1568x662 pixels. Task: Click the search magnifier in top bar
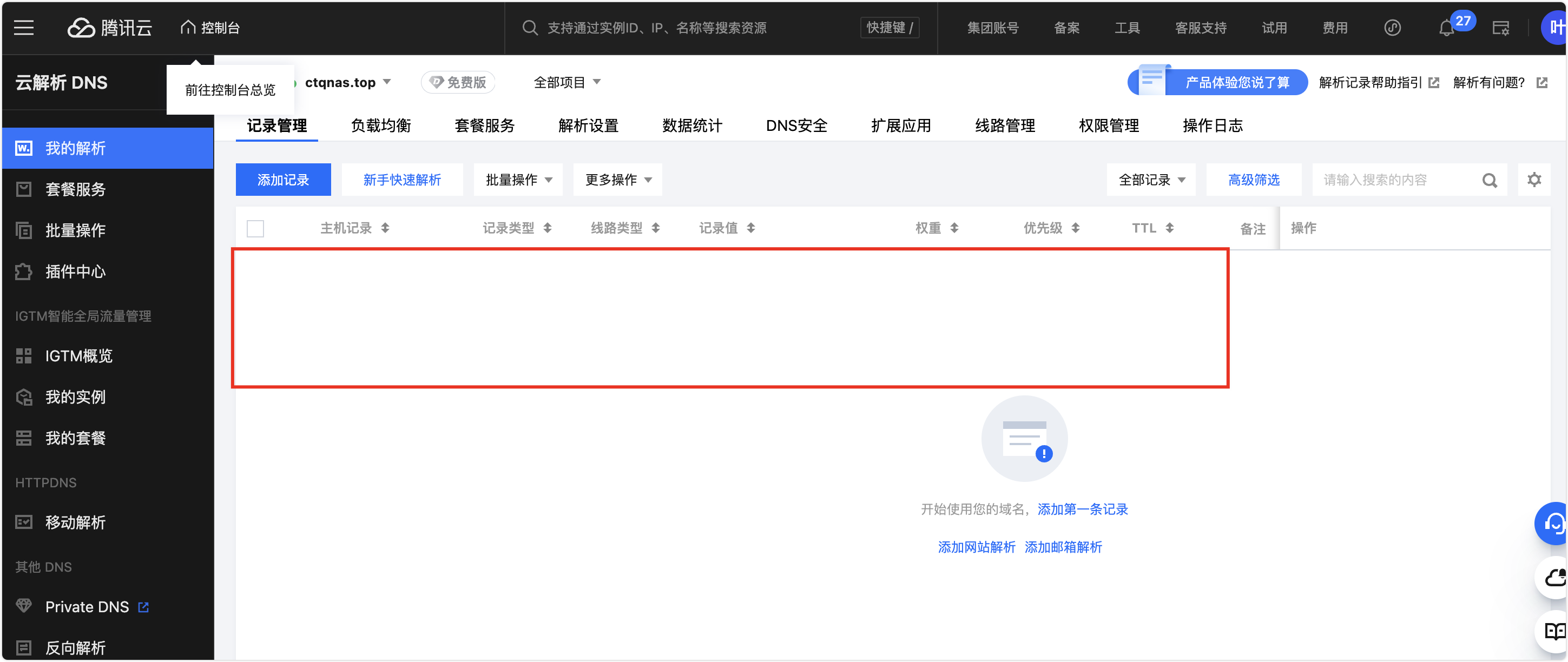(x=530, y=28)
